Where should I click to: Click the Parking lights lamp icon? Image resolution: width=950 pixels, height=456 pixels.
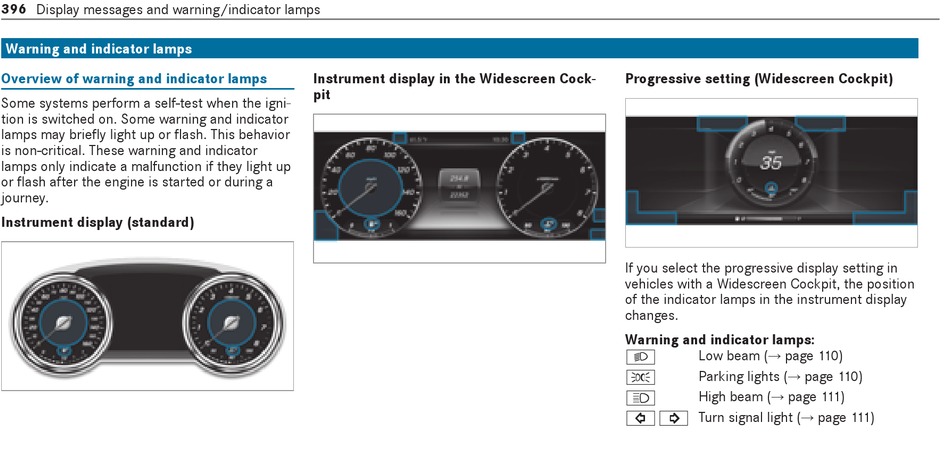pyautogui.click(x=640, y=377)
